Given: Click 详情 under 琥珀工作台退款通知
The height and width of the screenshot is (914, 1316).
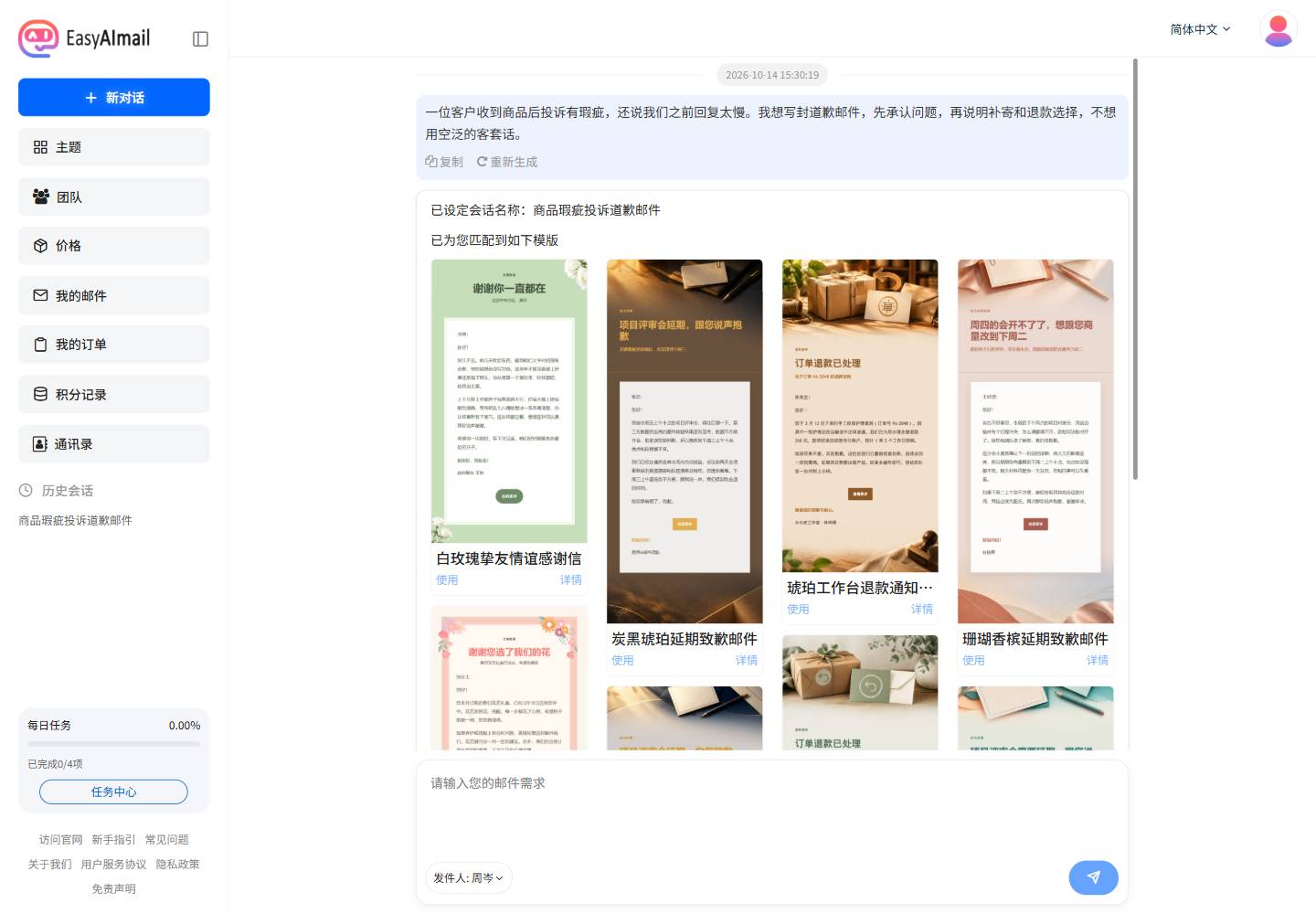Looking at the screenshot, I should click(x=922, y=609).
